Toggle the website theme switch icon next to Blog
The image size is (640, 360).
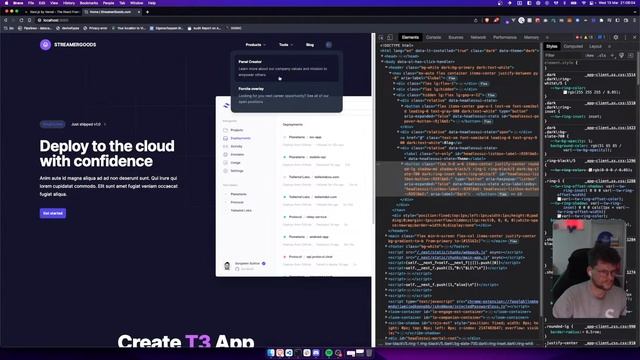pyautogui.click(x=329, y=44)
